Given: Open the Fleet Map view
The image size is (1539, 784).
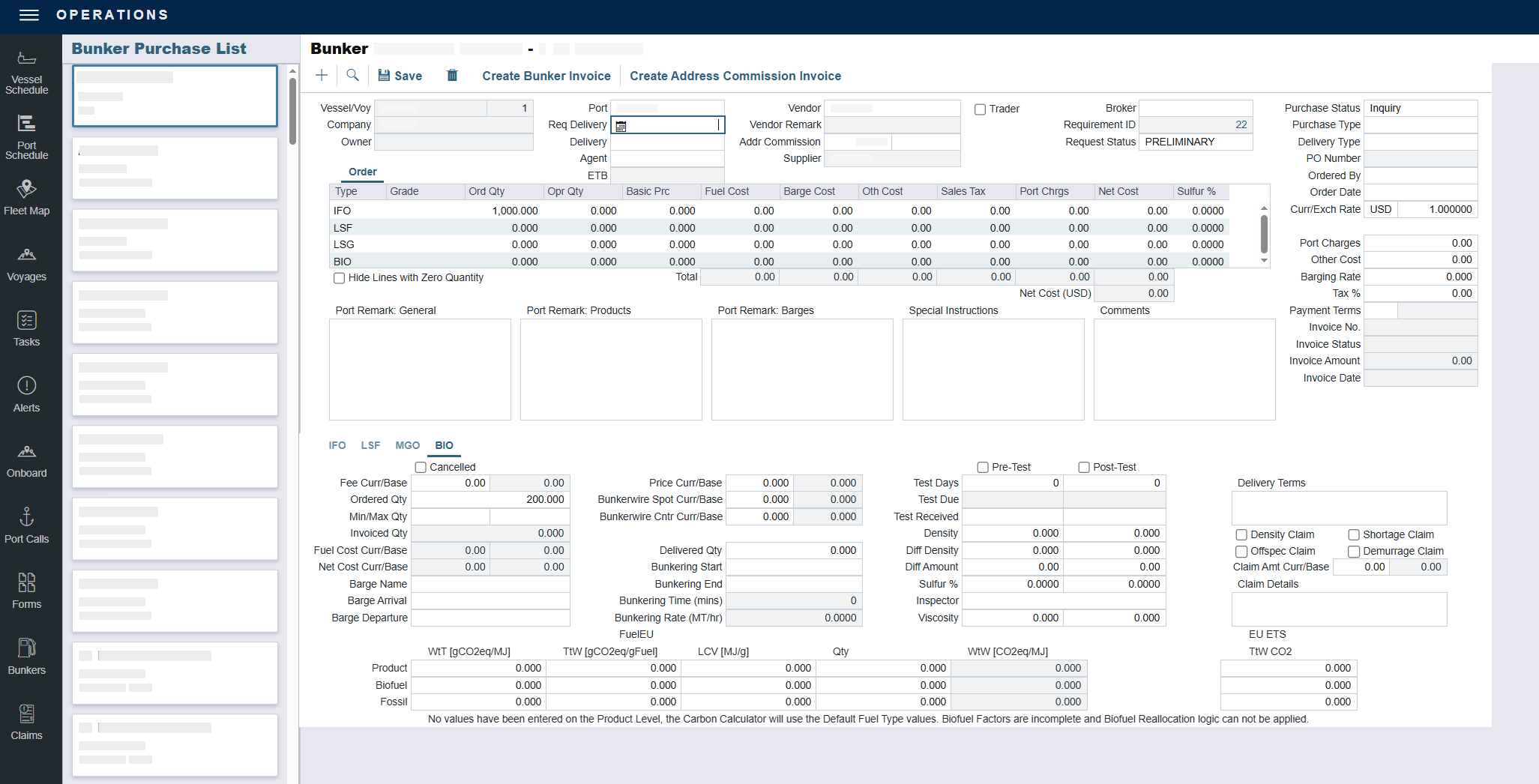Looking at the screenshot, I should coord(27,198).
